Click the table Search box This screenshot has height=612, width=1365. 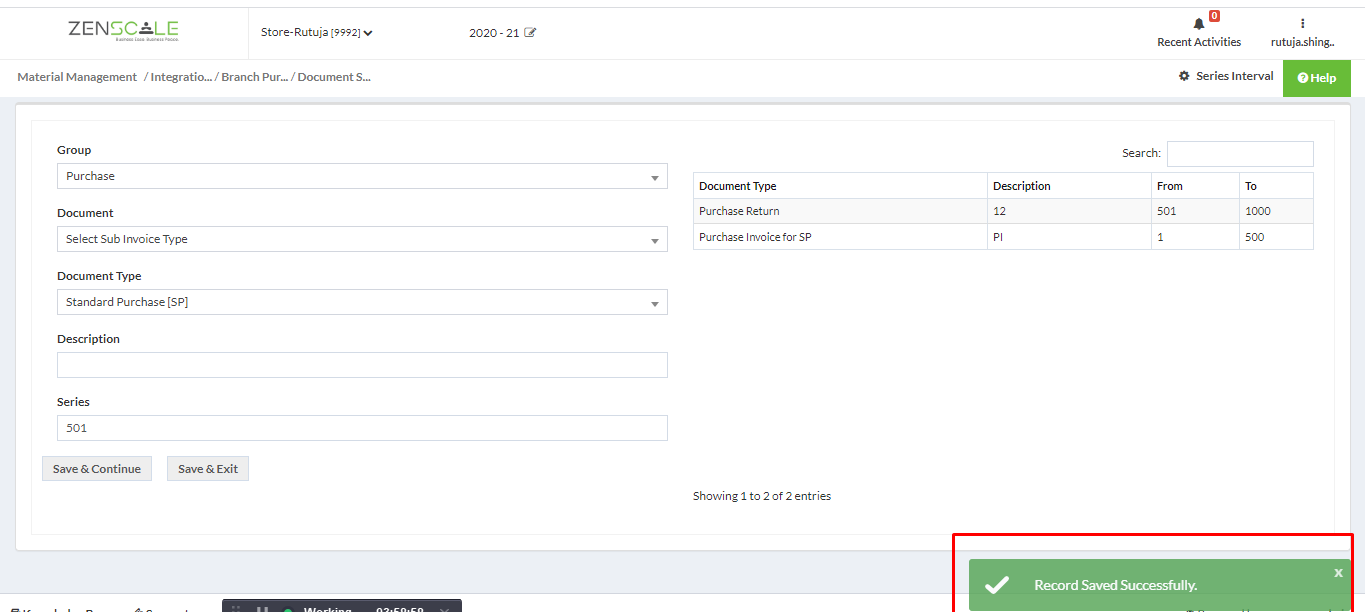[1240, 154]
